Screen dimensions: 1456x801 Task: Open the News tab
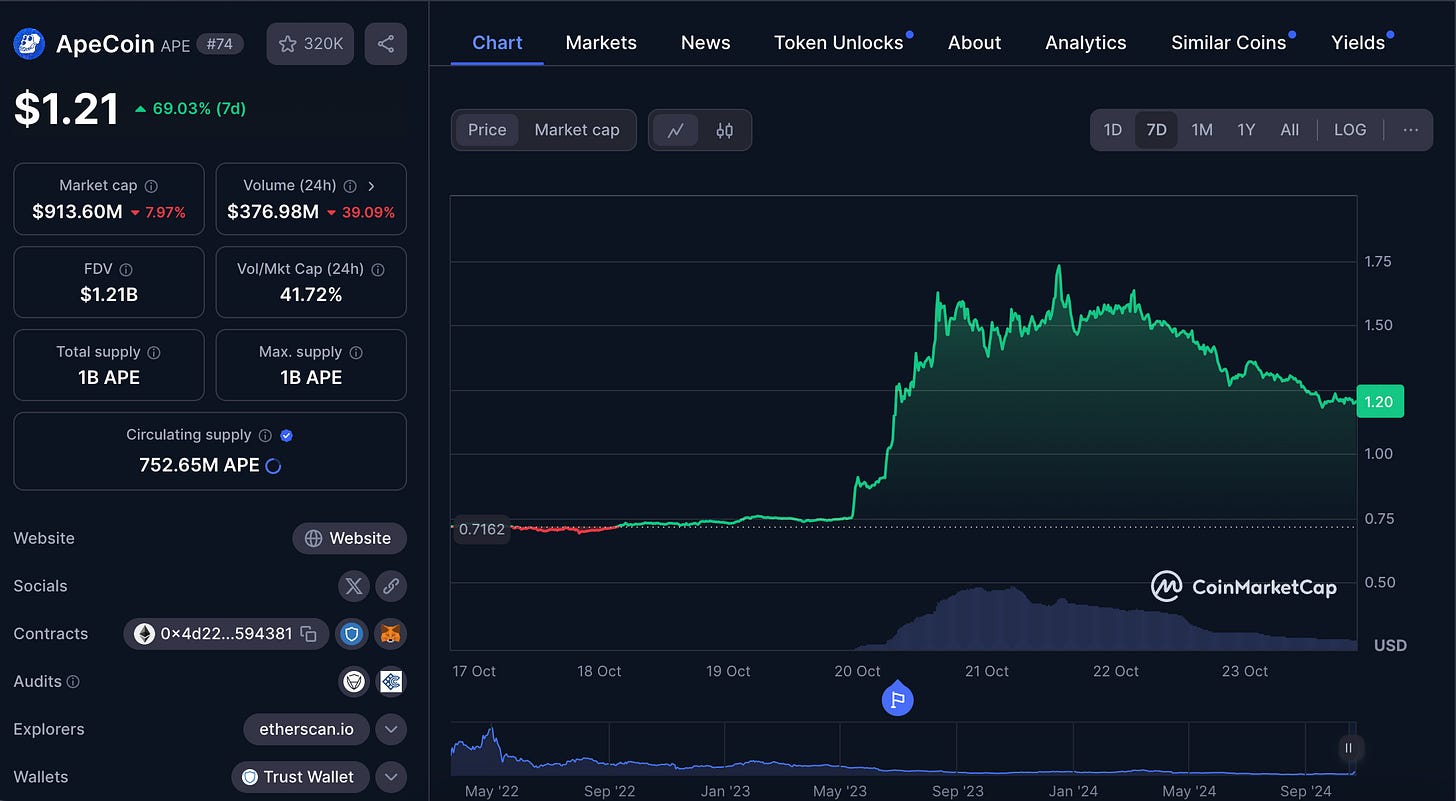(x=705, y=43)
